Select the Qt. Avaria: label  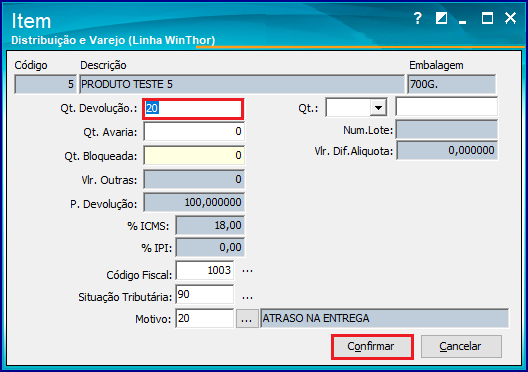point(110,132)
